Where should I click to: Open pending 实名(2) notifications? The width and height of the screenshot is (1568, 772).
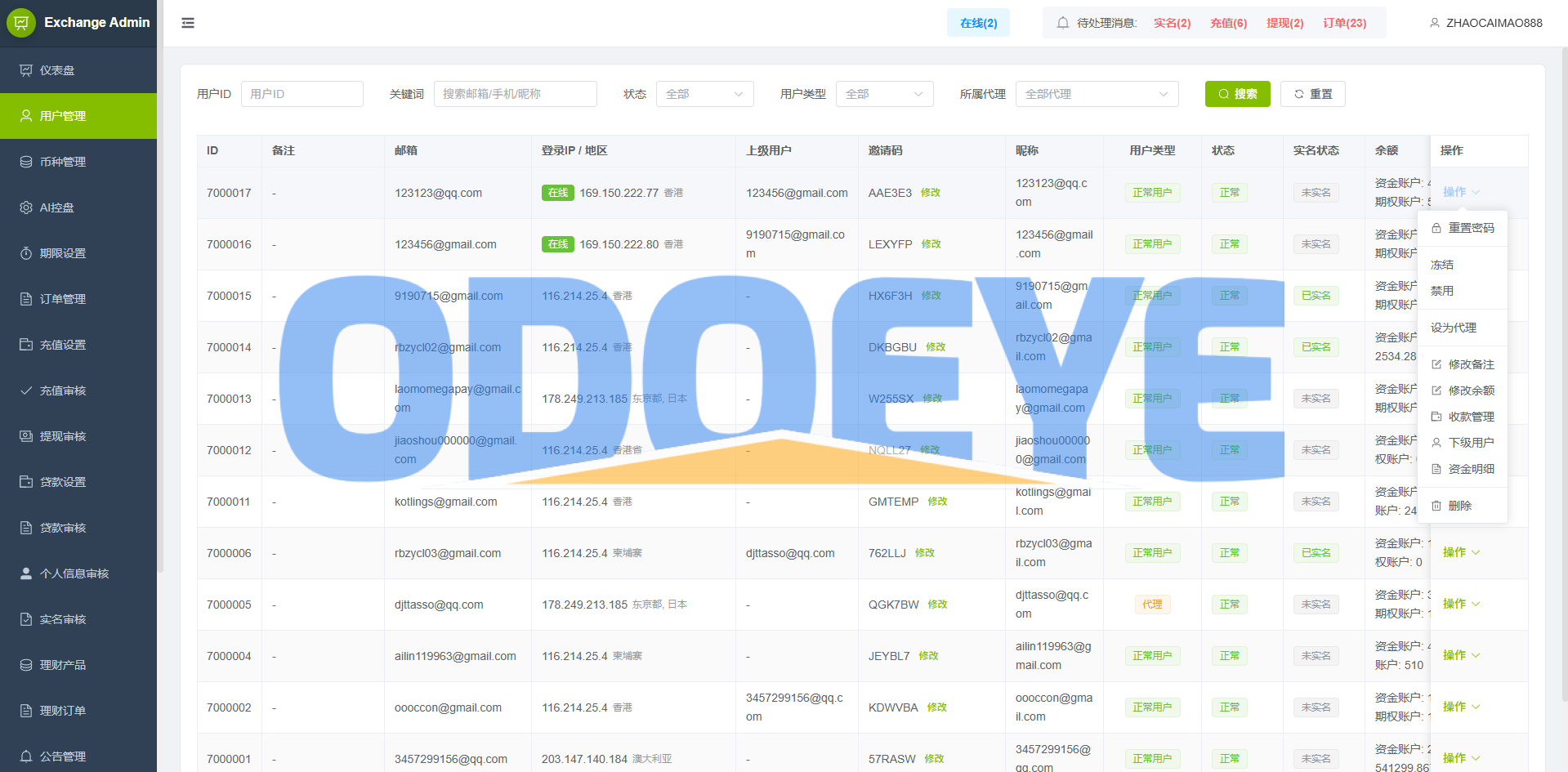click(x=1172, y=23)
